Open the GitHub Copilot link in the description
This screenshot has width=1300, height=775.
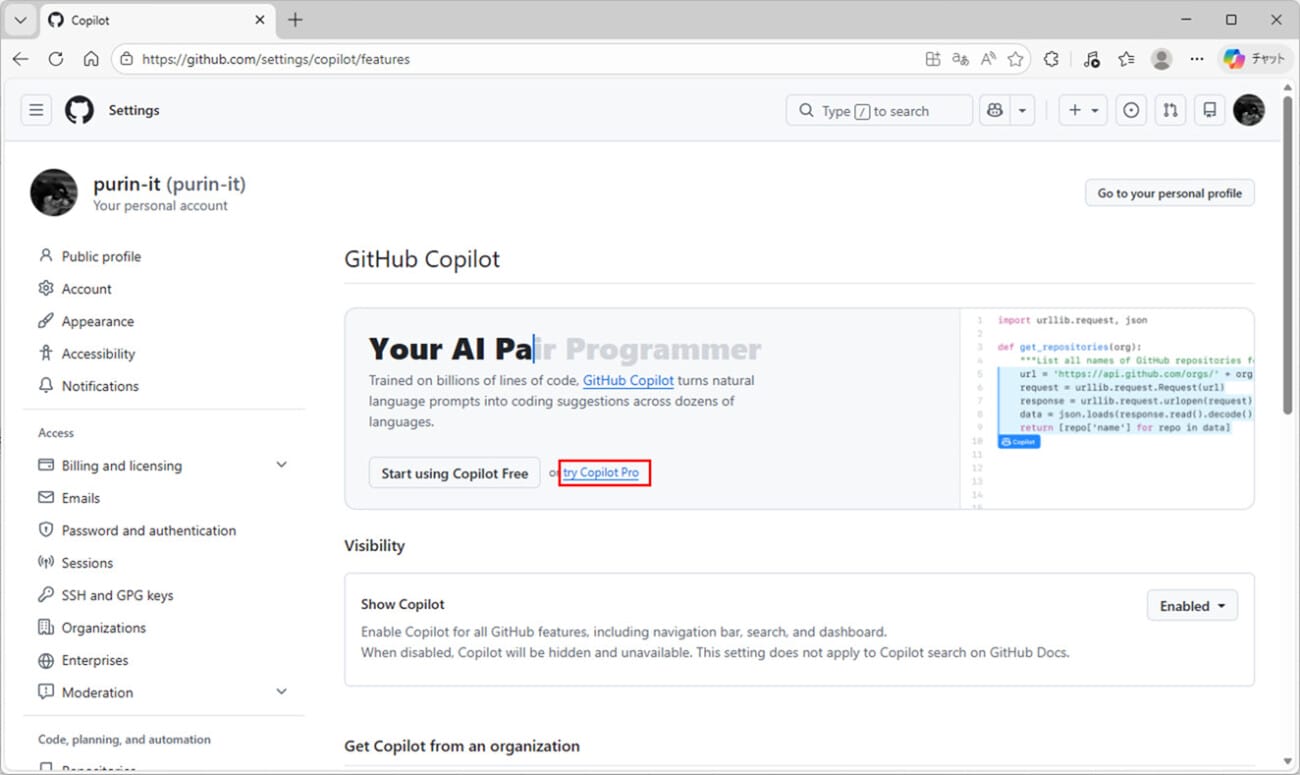[x=628, y=380]
